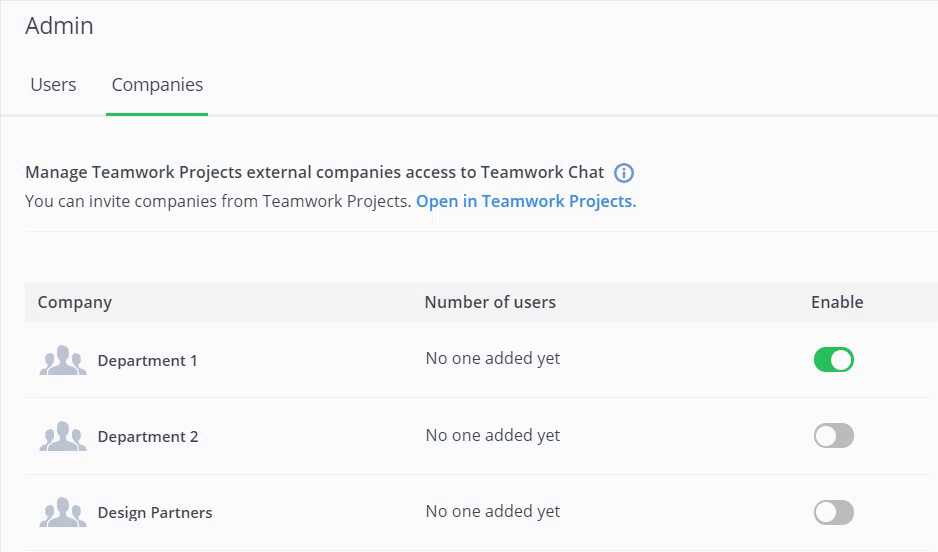The image size is (938, 552).
Task: Click the Enable column header
Action: 837,302
